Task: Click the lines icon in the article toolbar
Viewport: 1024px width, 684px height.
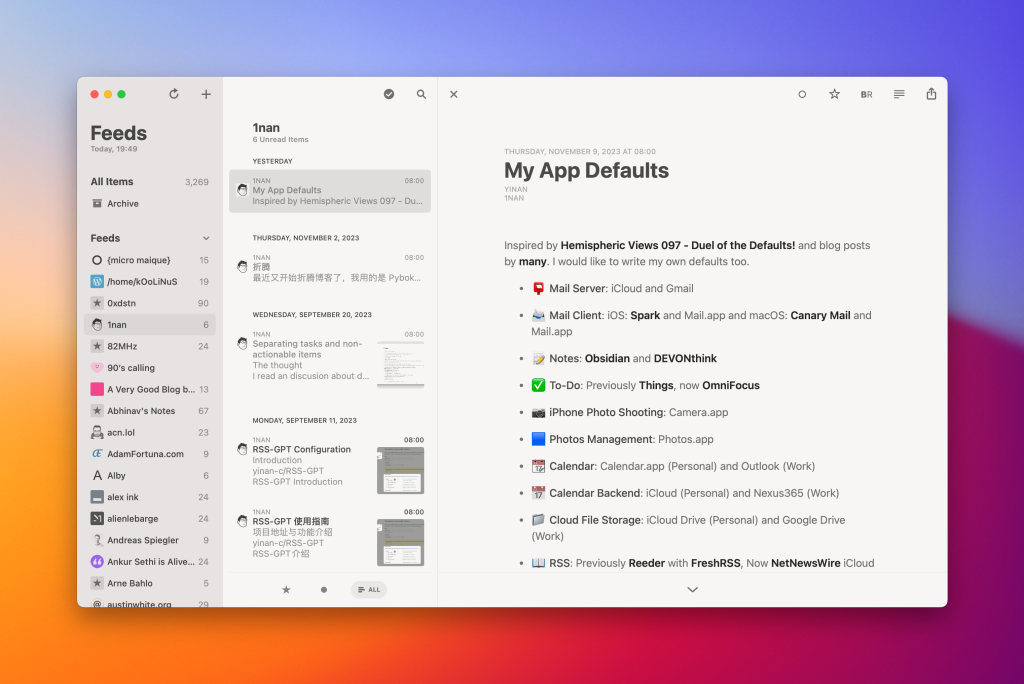Action: pos(898,93)
